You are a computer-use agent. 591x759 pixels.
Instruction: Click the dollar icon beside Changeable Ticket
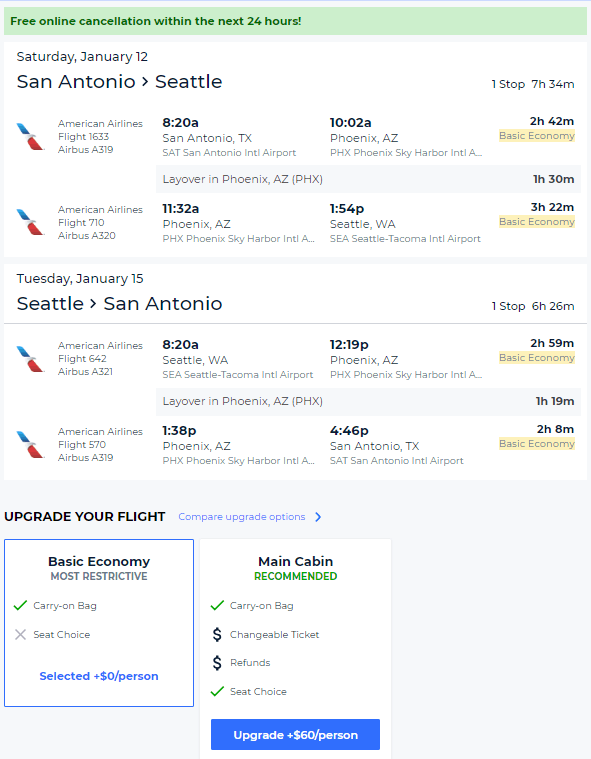pos(217,634)
